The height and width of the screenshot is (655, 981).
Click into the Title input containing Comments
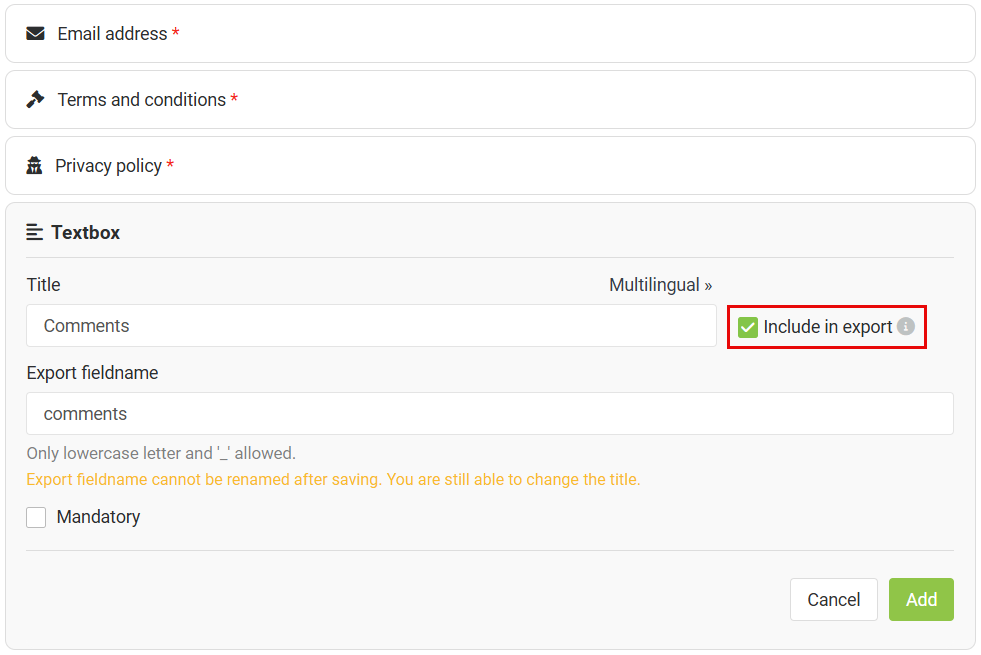pyautogui.click(x=371, y=326)
